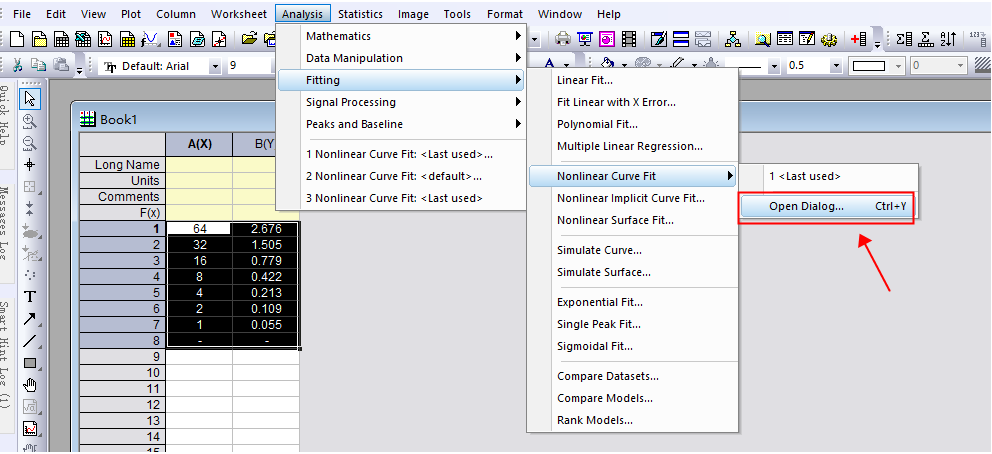992x454 pixels.
Task: Select row header 10
Action: (x=123, y=373)
